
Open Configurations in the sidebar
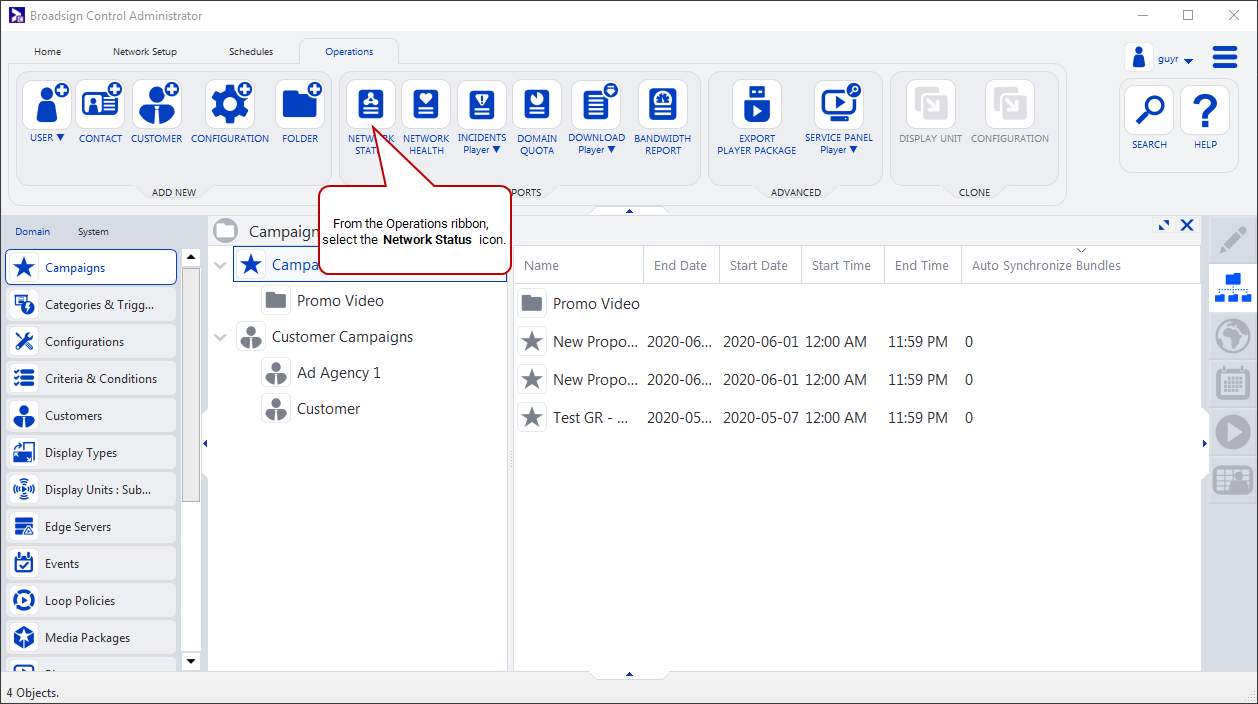pyautogui.click(x=91, y=342)
